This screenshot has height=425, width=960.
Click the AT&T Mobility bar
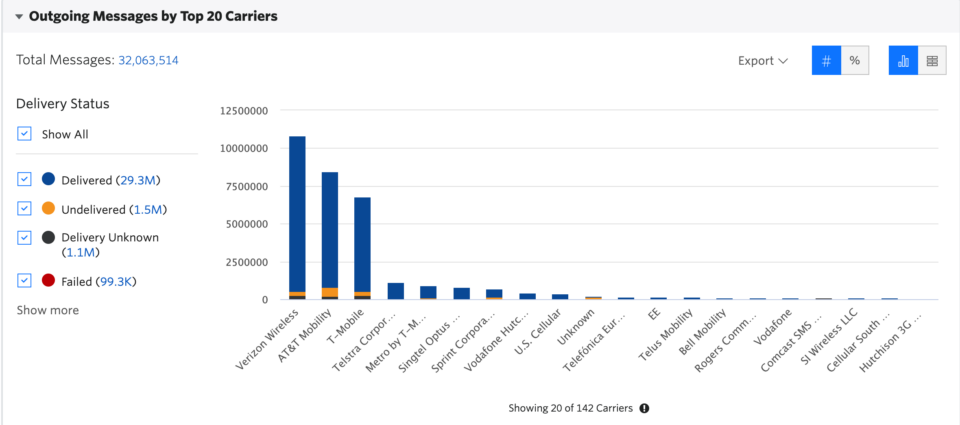click(x=330, y=236)
